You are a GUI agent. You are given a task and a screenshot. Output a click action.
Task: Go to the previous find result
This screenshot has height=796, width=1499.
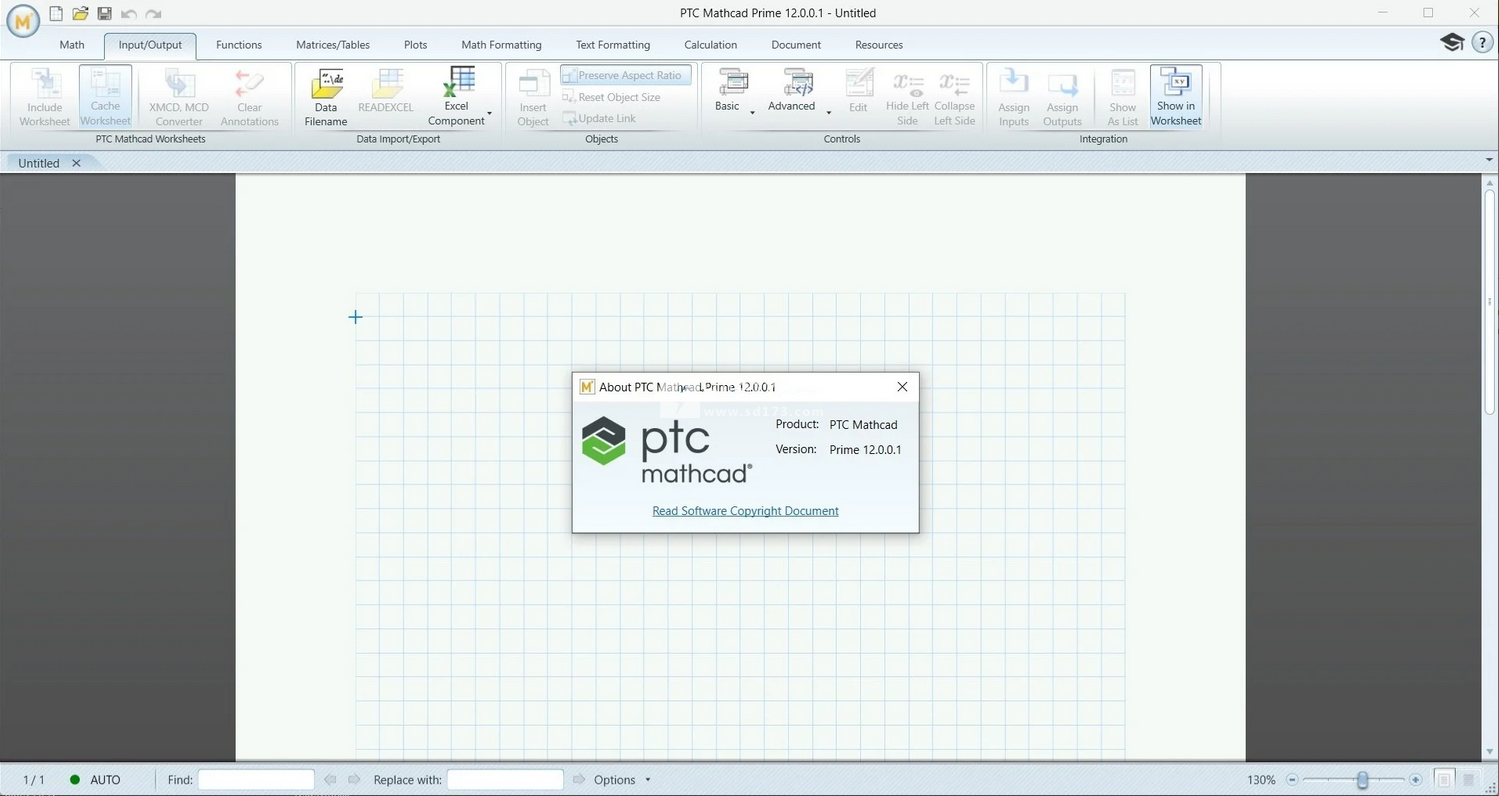click(330, 780)
